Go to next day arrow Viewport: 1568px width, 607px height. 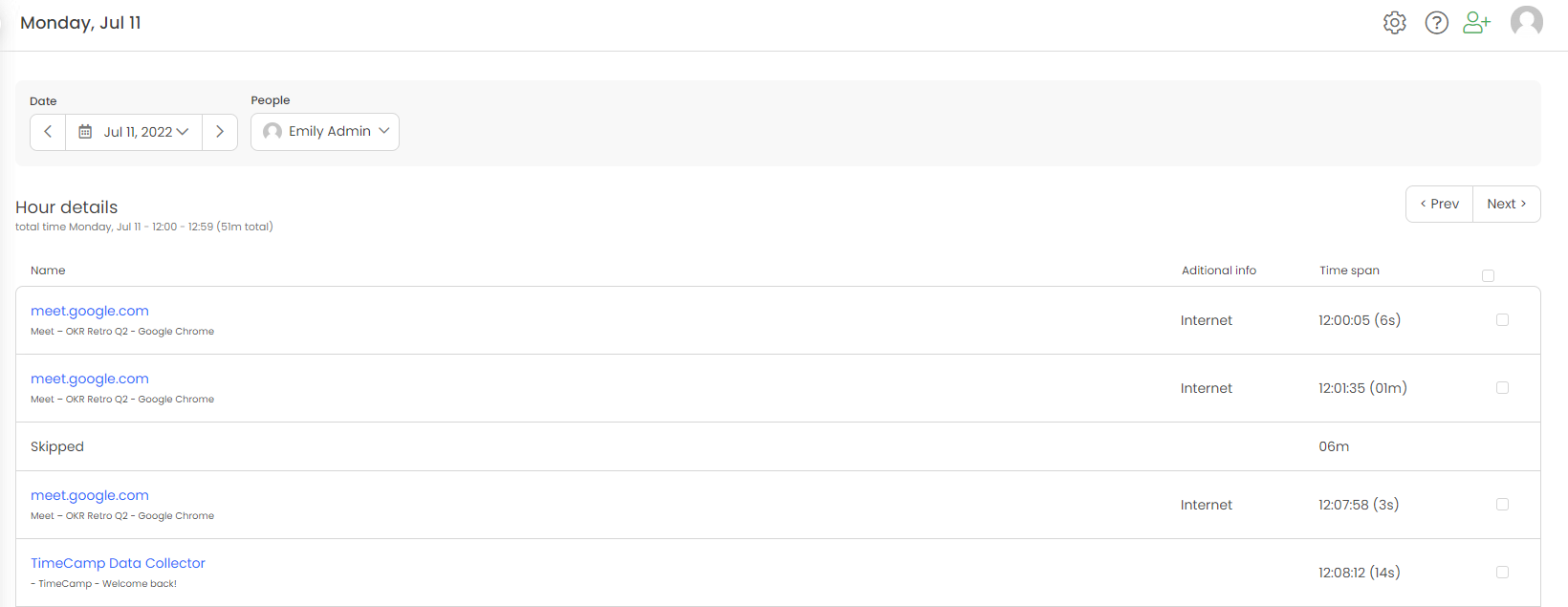(220, 132)
